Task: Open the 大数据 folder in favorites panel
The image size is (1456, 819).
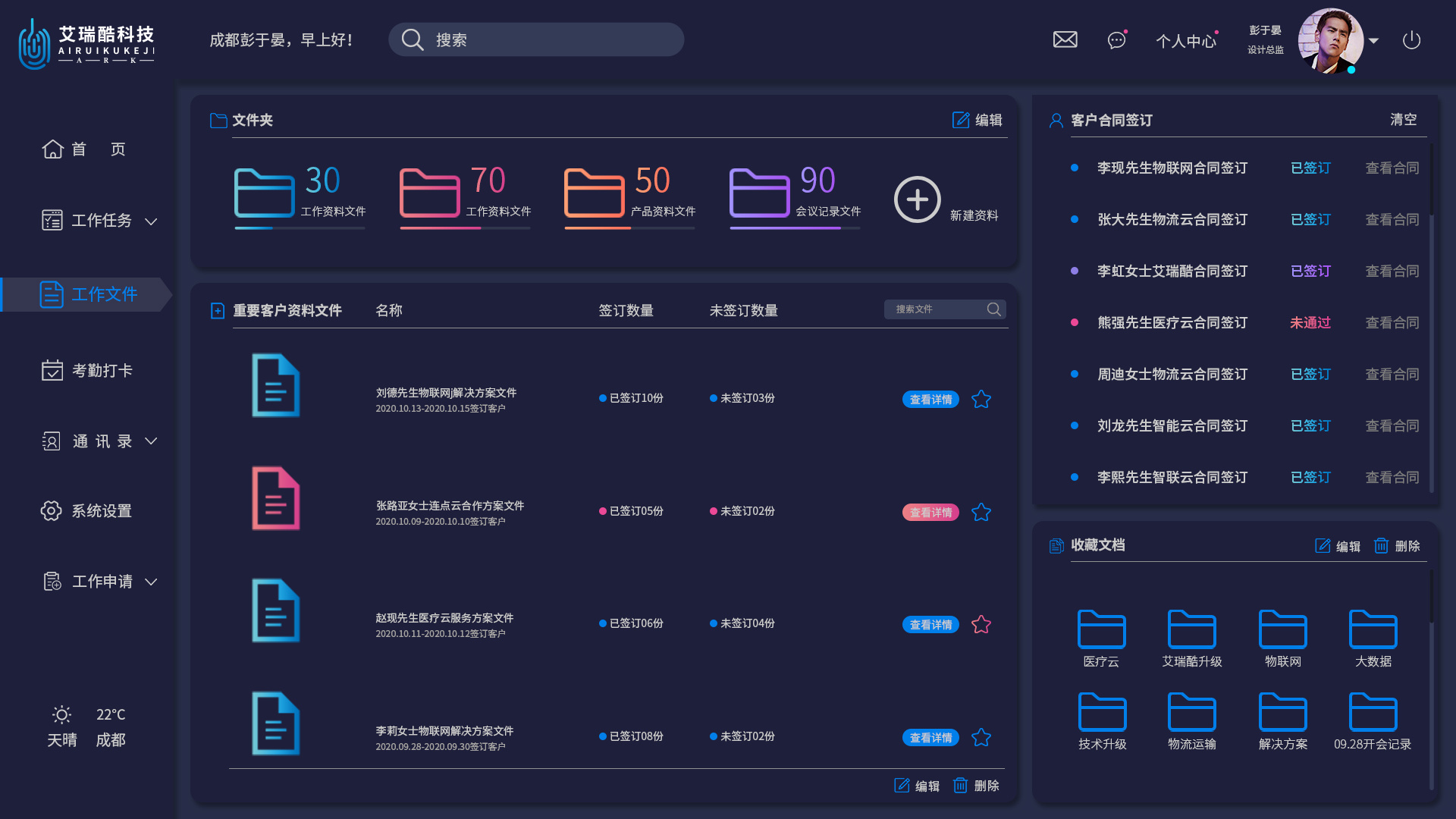Action: click(x=1373, y=631)
